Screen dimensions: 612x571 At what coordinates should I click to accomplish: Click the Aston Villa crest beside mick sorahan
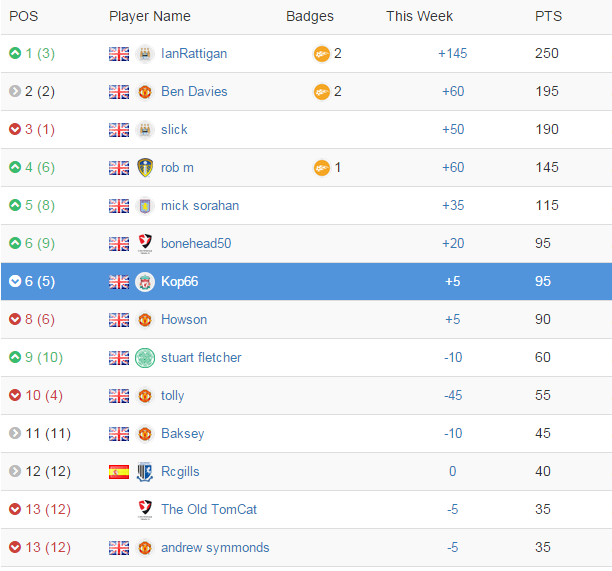(x=145, y=206)
